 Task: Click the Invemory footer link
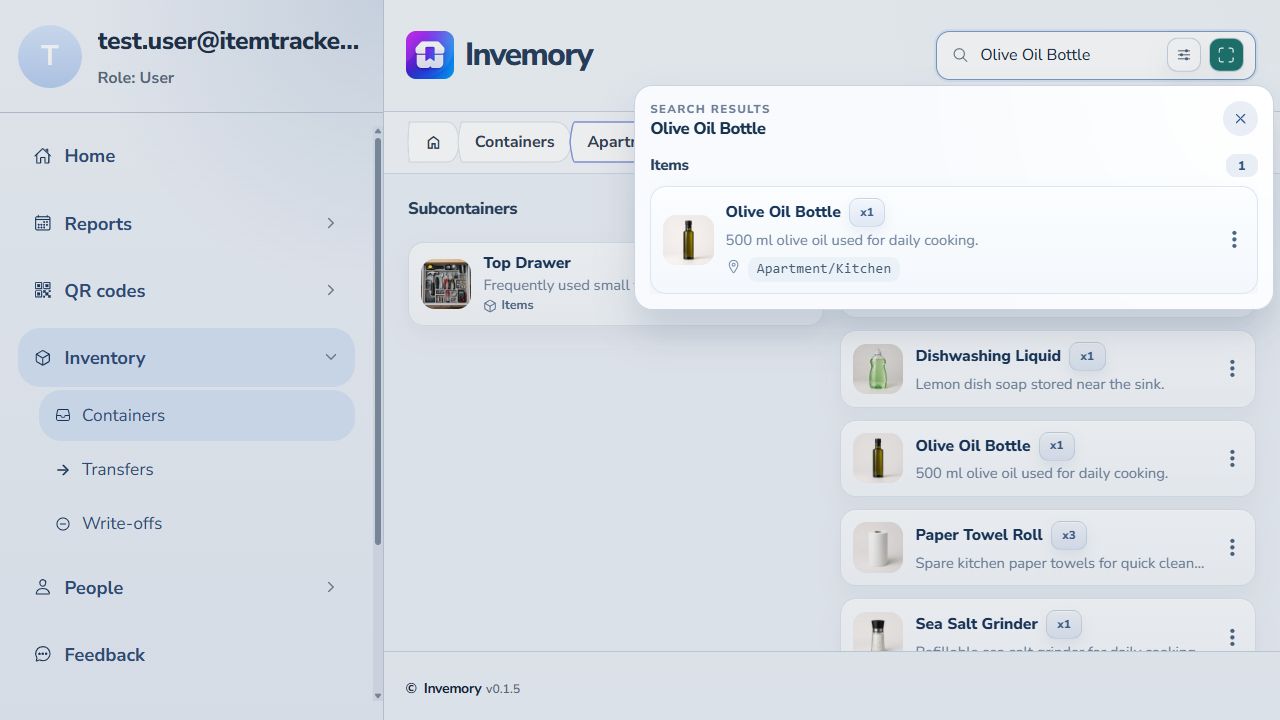[x=452, y=689]
